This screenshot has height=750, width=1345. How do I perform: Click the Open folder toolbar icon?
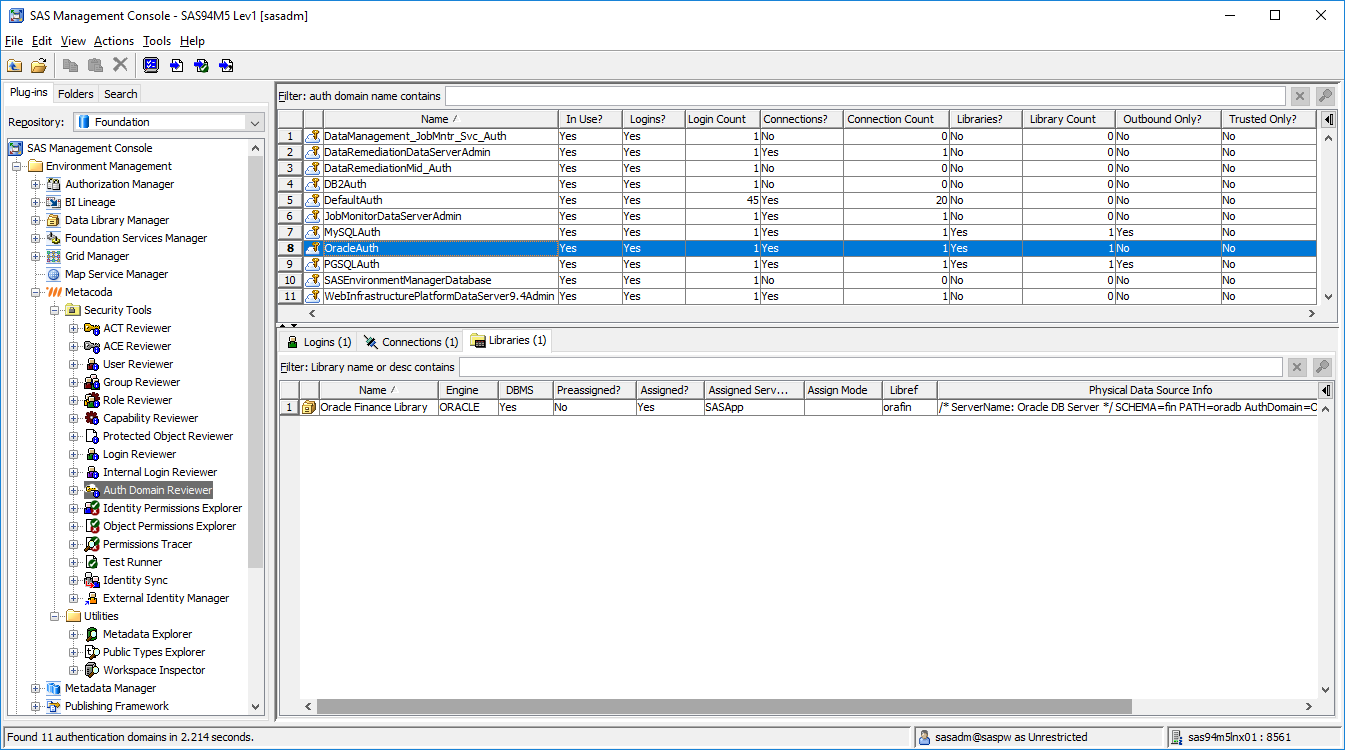click(39, 65)
